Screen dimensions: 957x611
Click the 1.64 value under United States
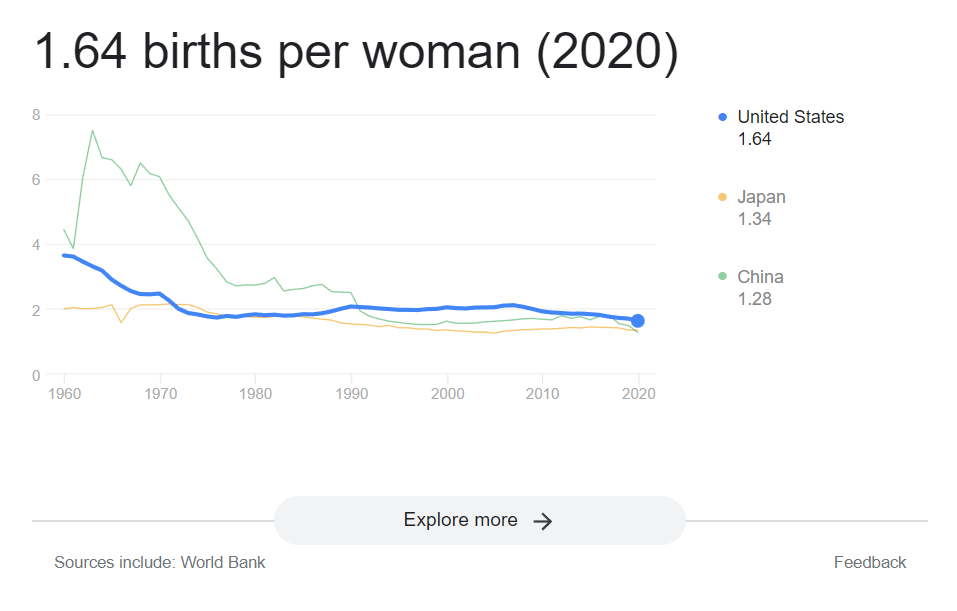coord(754,139)
